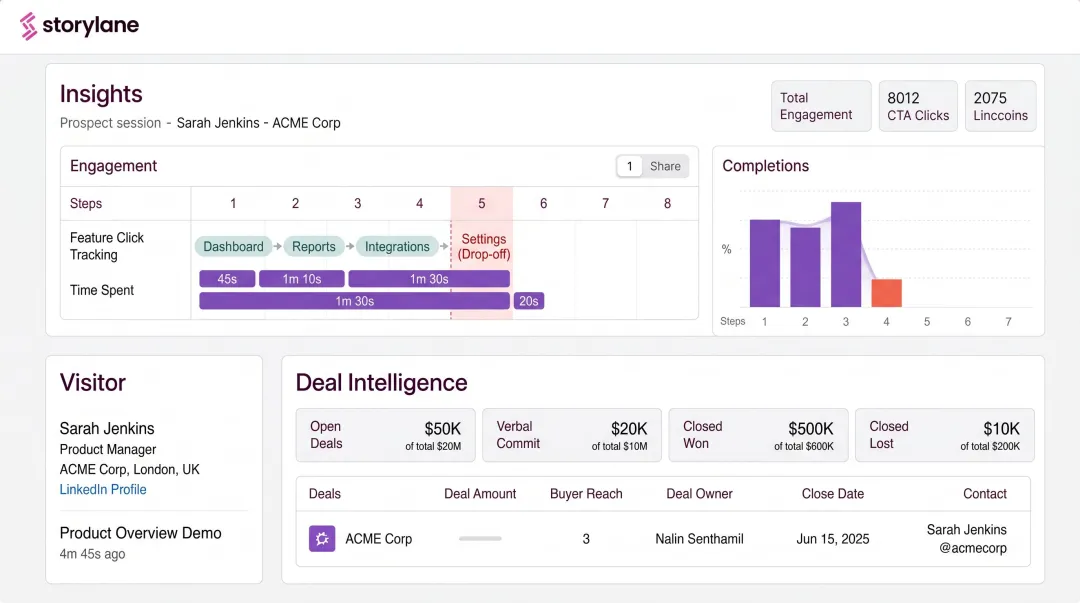Click the Deal Amount column header
Viewport: 1080px width, 603px height.
click(480, 493)
